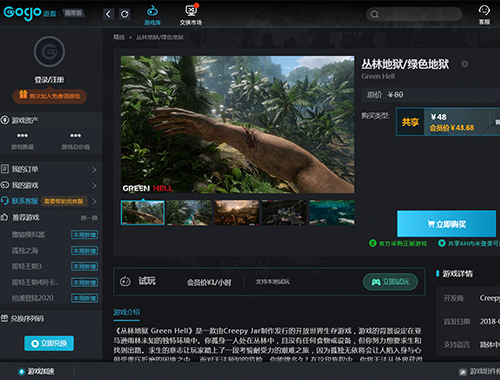This screenshot has width=500, height=380.
Task: Select the fifth underwater thumbnail
Action: (332, 213)
